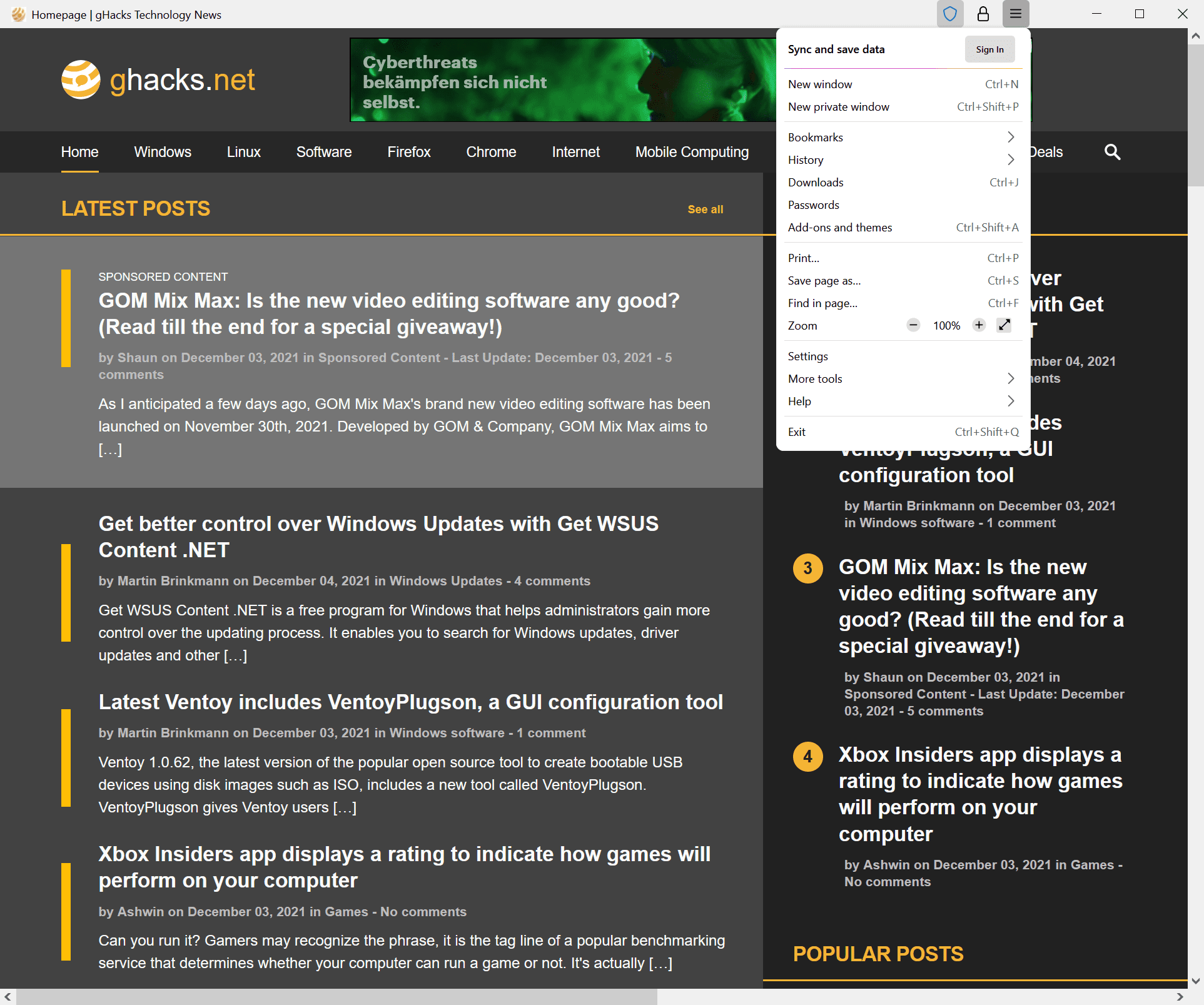1204x1005 pixels.
Task: Go to Home navigation tab
Action: pos(79,152)
